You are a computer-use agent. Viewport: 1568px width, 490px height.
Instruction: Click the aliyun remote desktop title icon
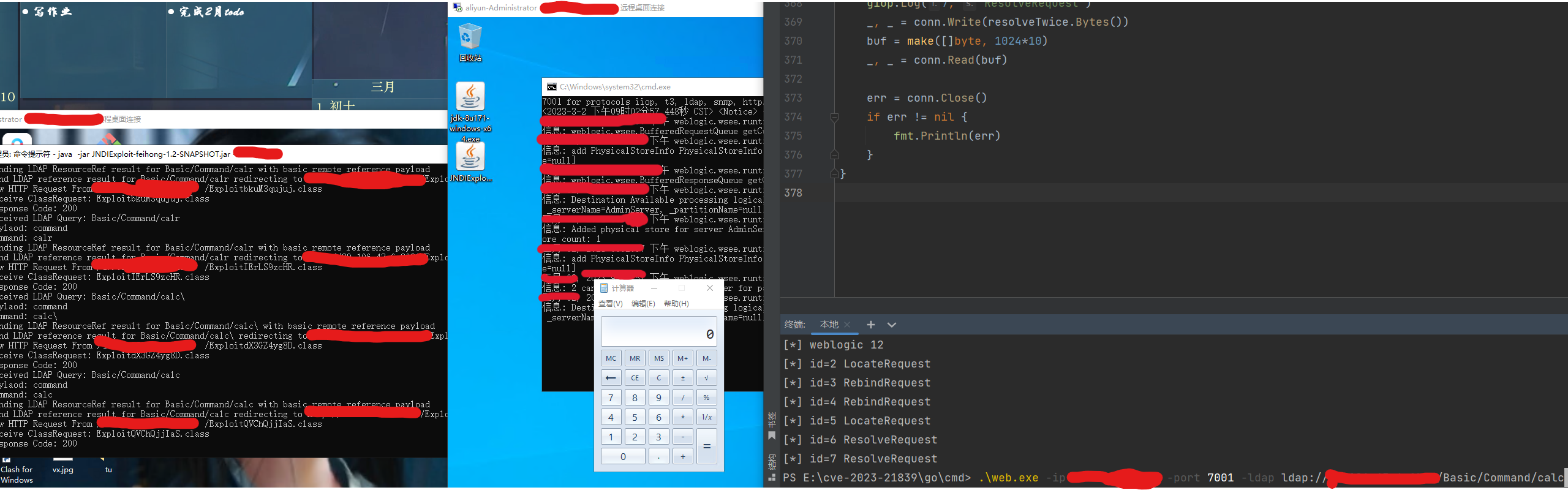(457, 8)
